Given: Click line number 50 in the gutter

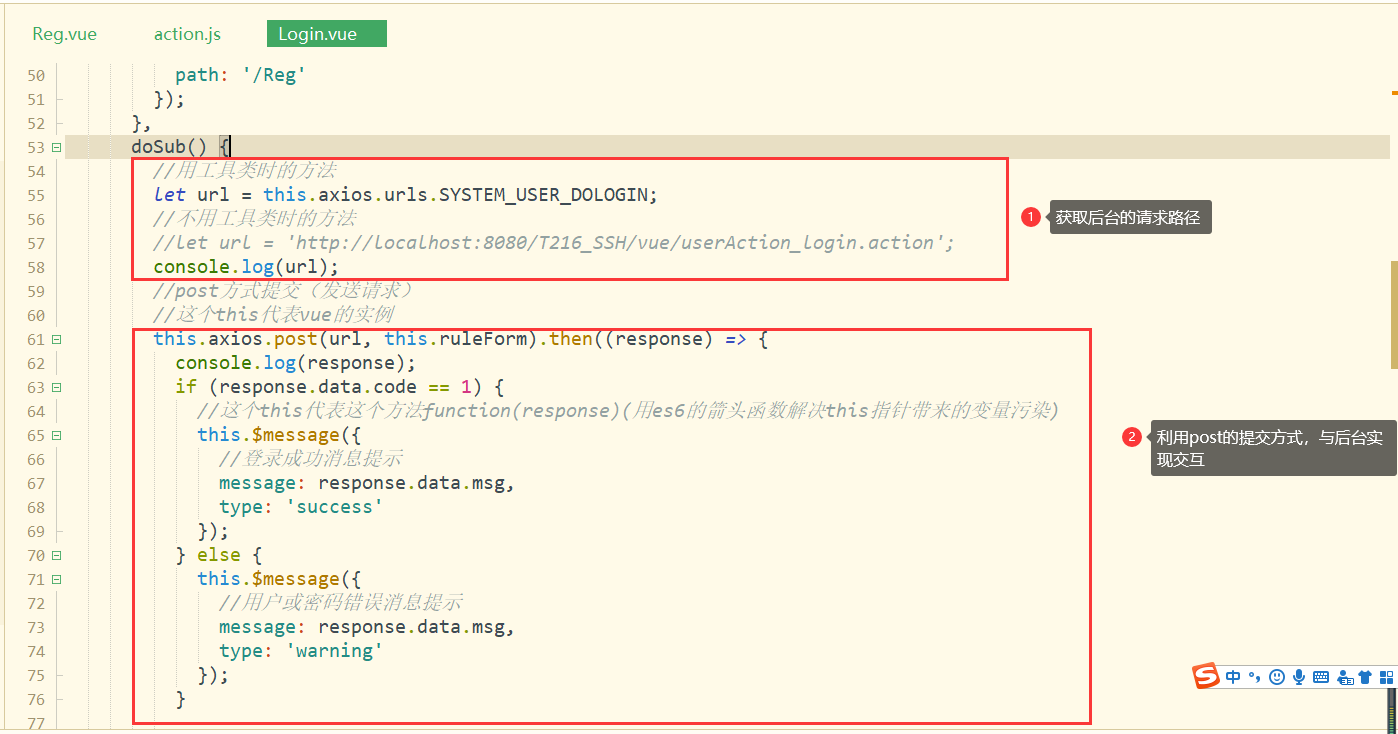Looking at the screenshot, I should point(35,75).
